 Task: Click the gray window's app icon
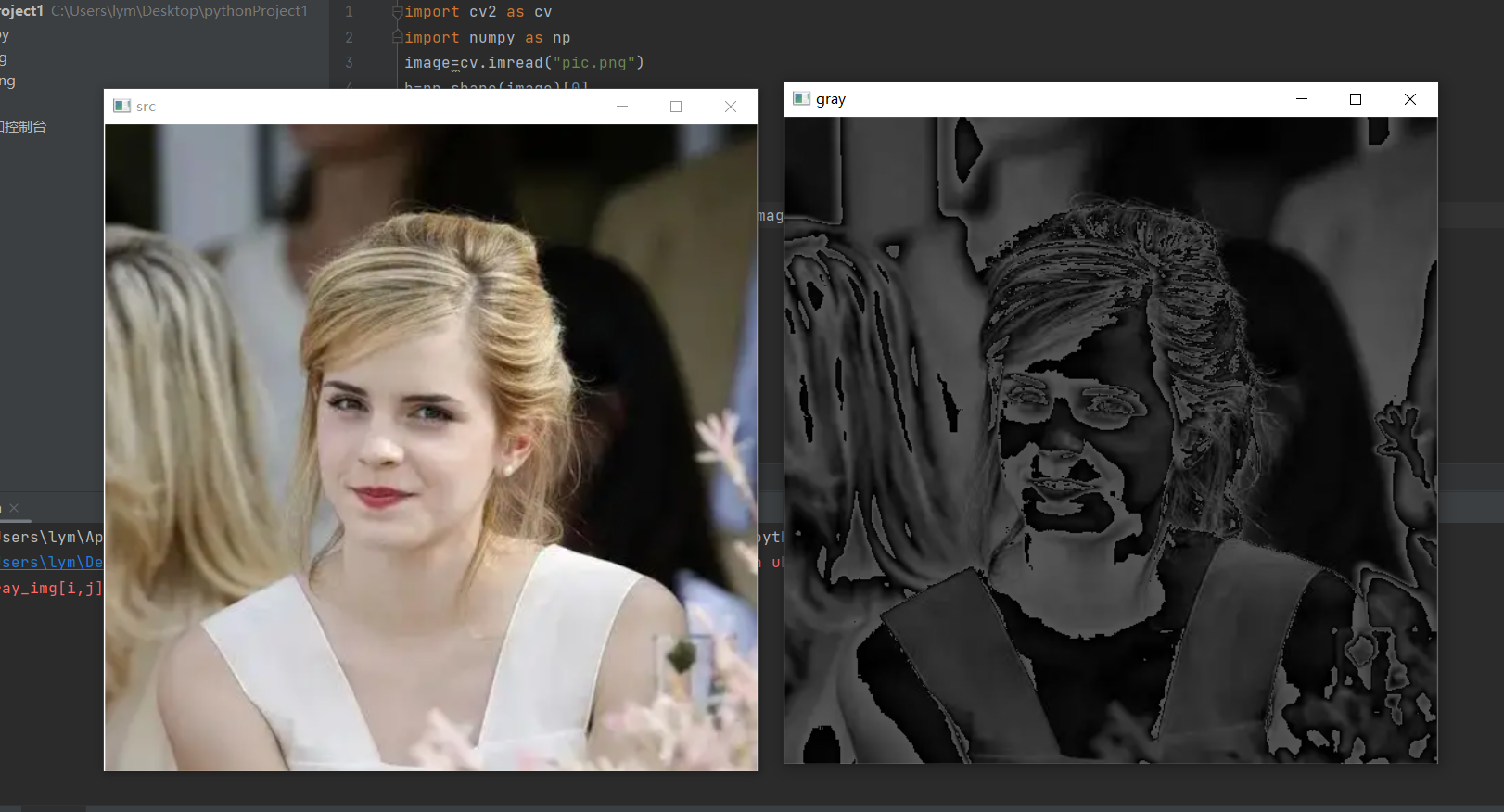coord(802,98)
